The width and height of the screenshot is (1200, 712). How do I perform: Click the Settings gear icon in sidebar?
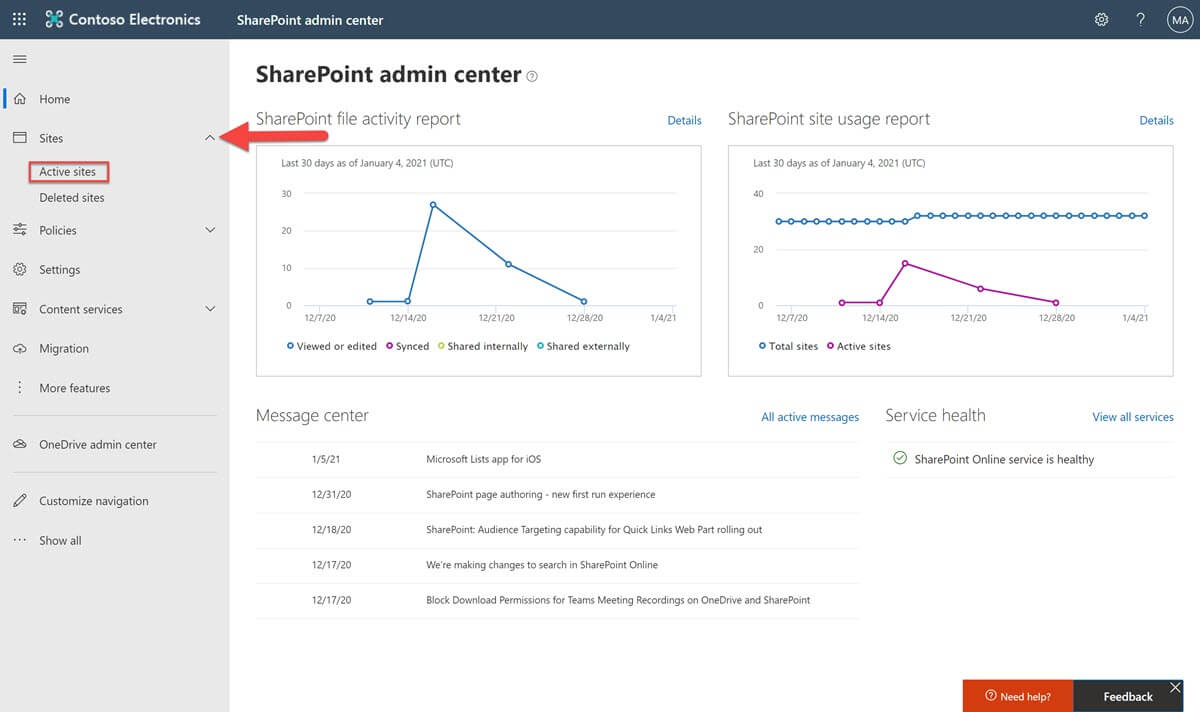[x=19, y=270]
